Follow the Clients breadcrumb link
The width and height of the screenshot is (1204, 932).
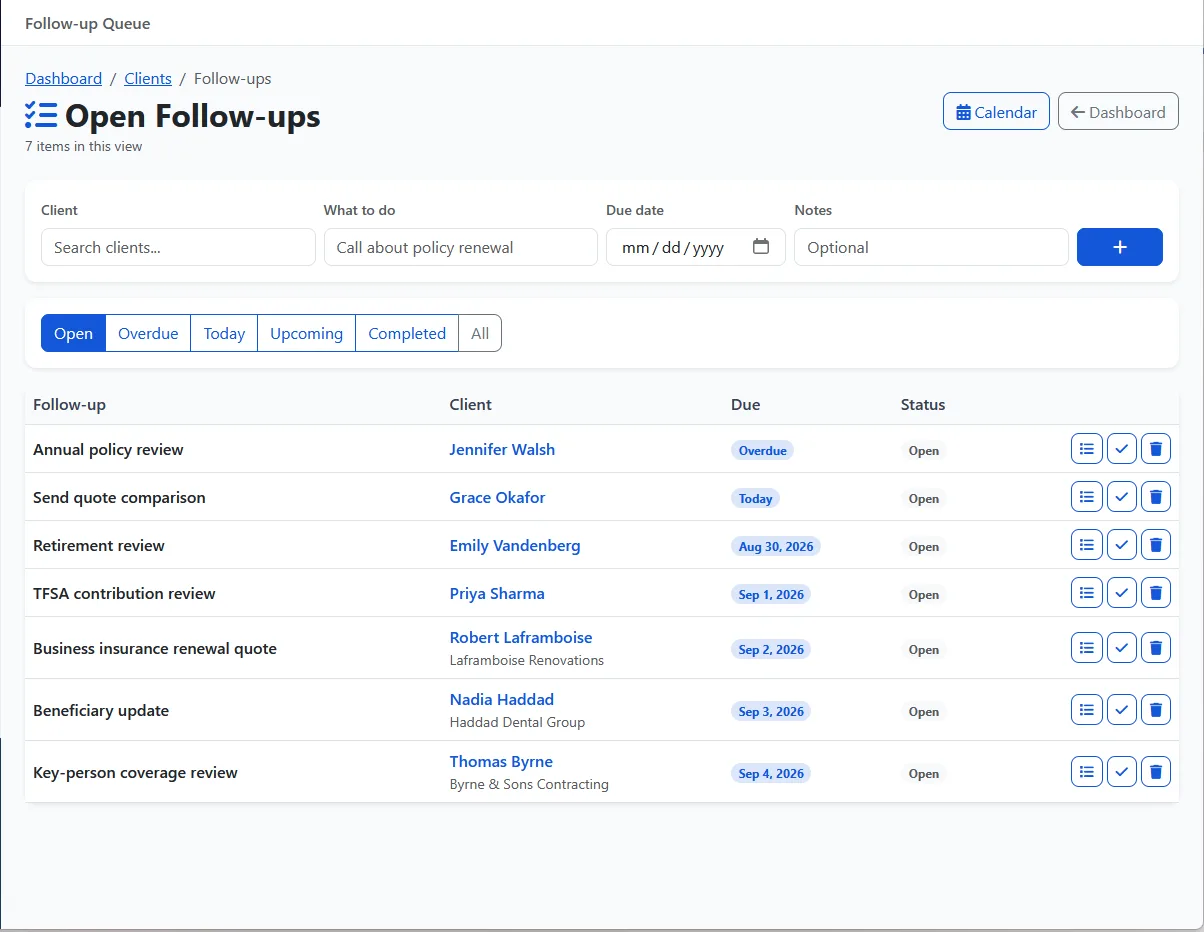(148, 78)
